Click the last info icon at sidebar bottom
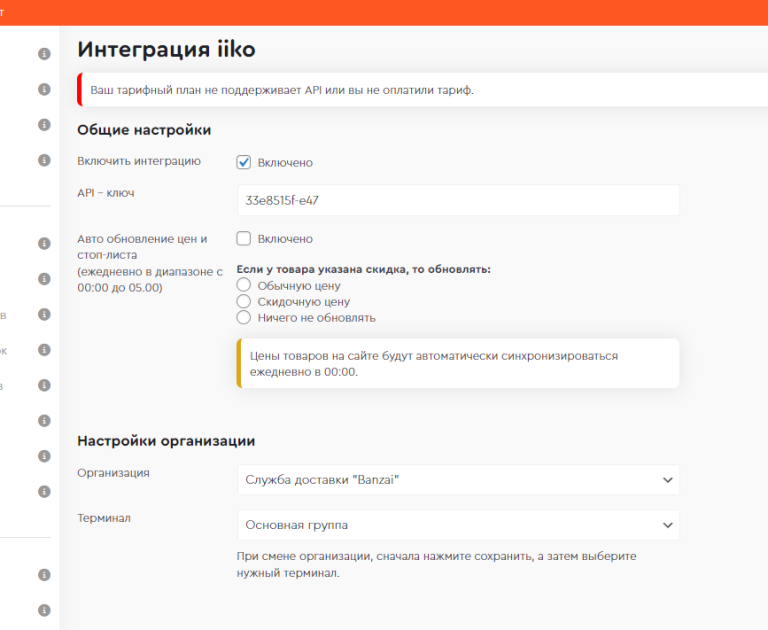The height and width of the screenshot is (630, 768). coord(44,610)
